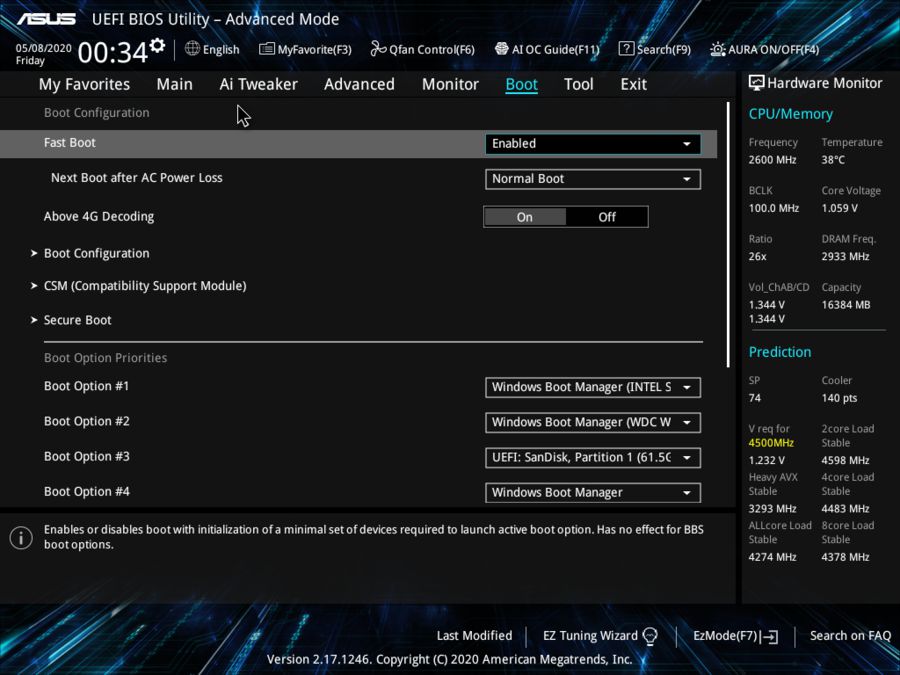Click the 38°C temperature value
The image size is (900, 675).
(x=833, y=160)
